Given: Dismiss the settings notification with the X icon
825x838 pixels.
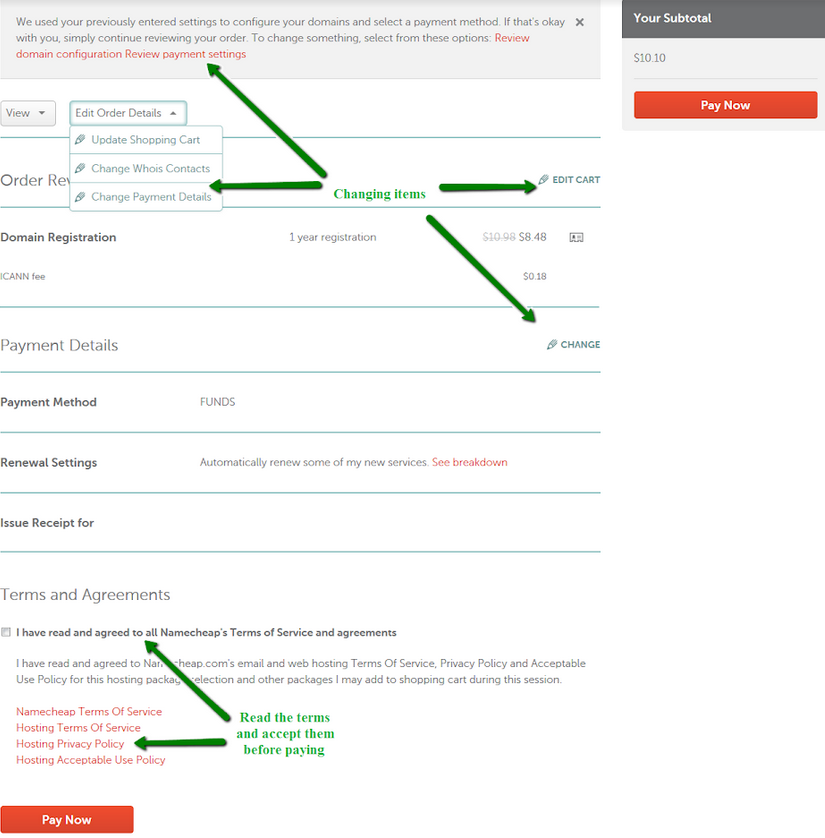Looking at the screenshot, I should (x=579, y=21).
